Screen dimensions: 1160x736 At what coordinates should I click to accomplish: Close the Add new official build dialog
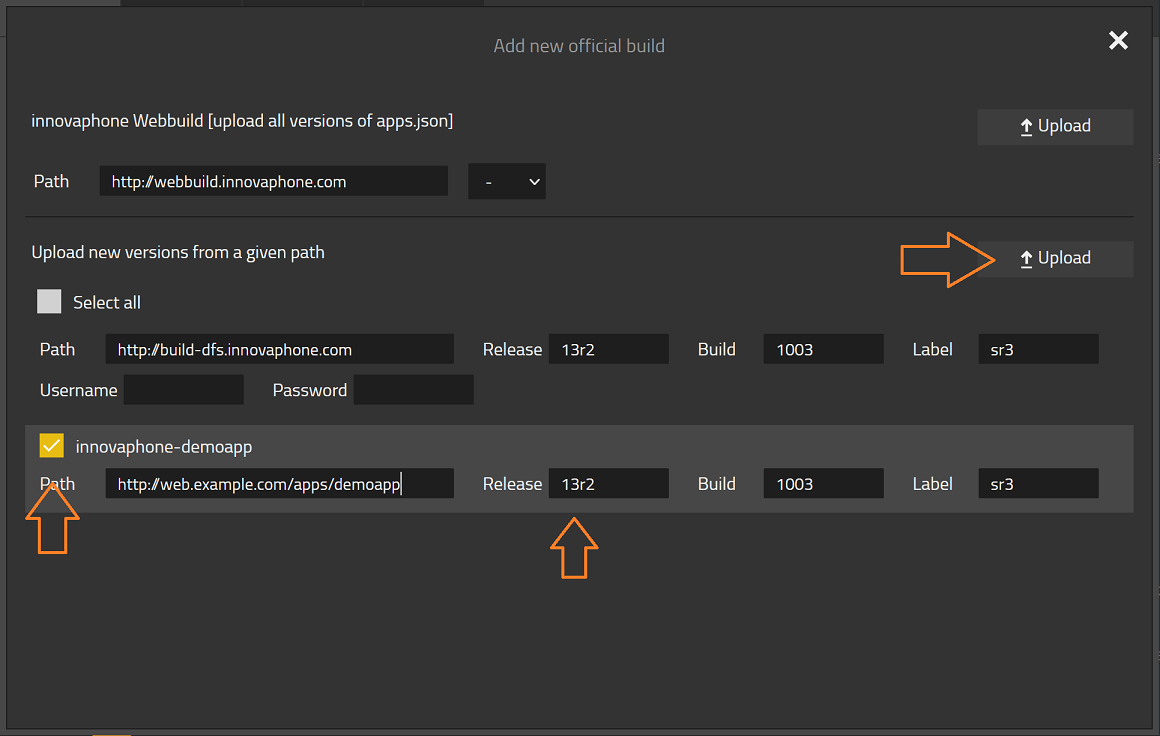click(1118, 40)
